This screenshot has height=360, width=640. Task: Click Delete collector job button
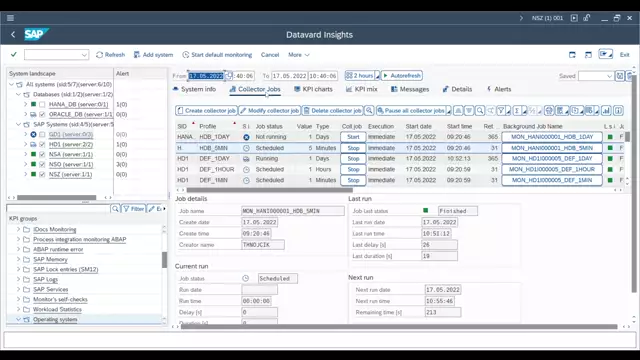click(x=333, y=111)
